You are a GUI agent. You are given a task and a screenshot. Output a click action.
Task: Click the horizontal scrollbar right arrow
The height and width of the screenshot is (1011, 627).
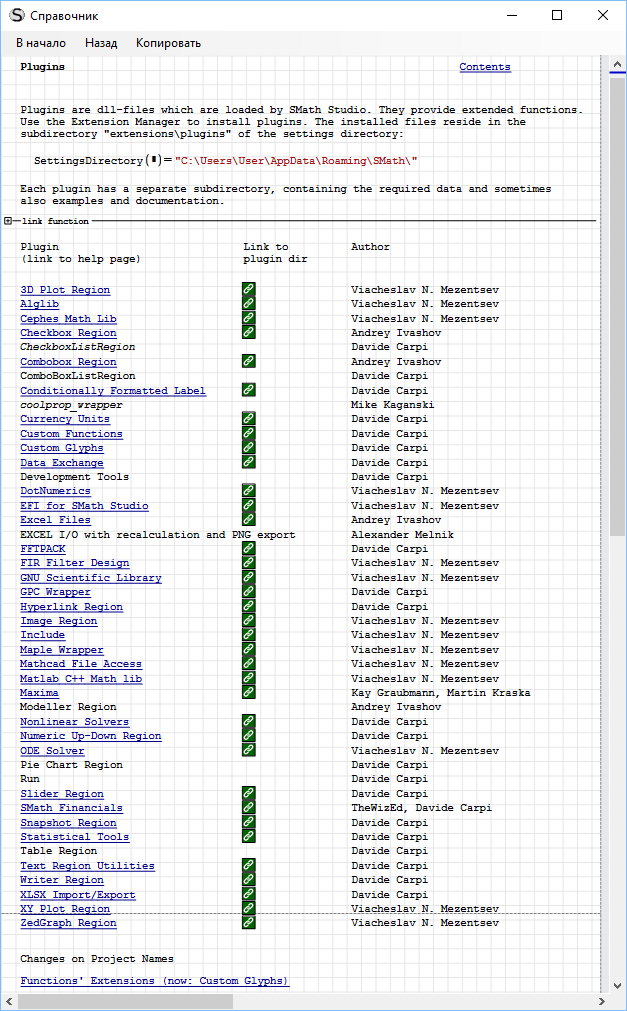click(600, 1001)
